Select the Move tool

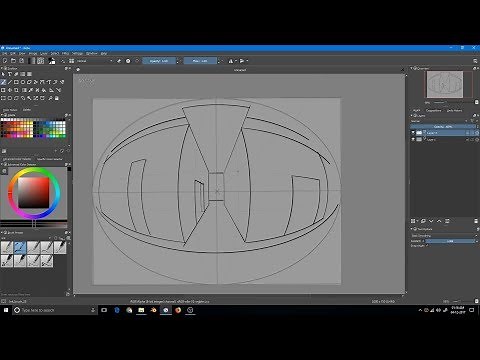(10, 90)
